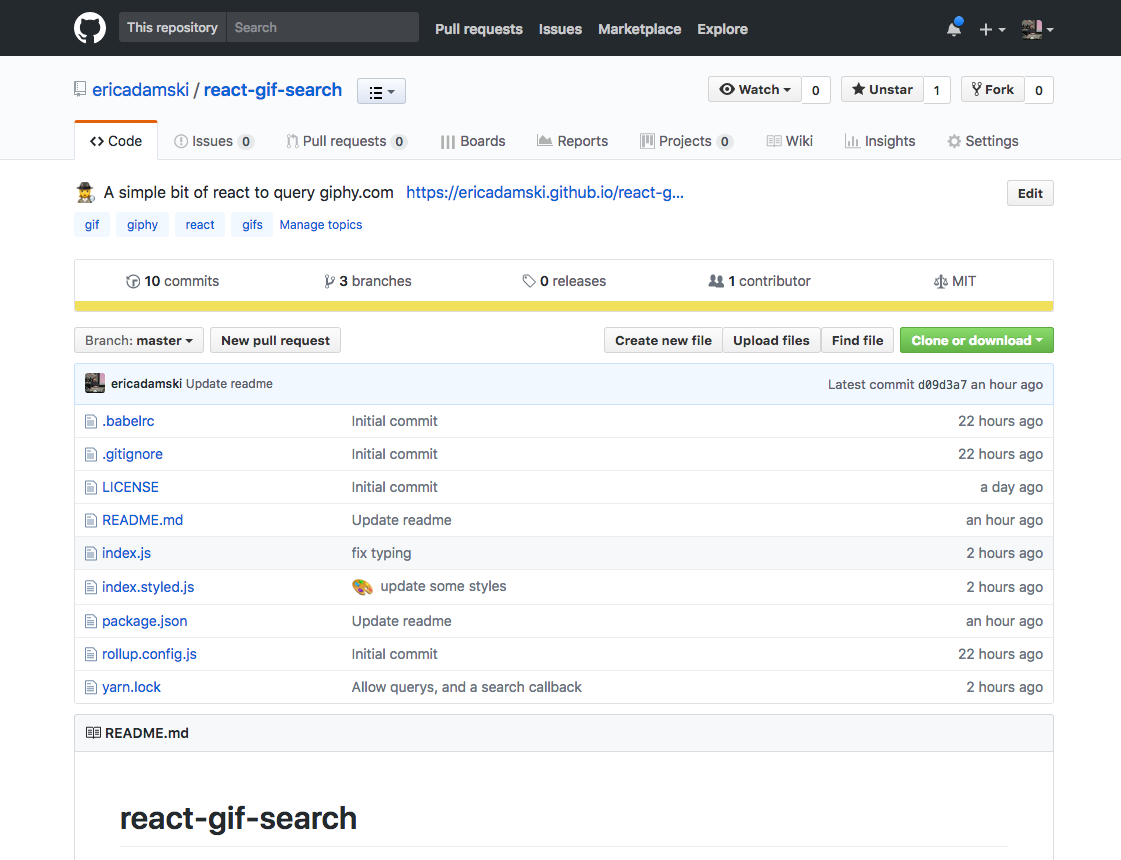The image size is (1121, 860).
Task: Open README.md in the file list
Action: point(142,520)
